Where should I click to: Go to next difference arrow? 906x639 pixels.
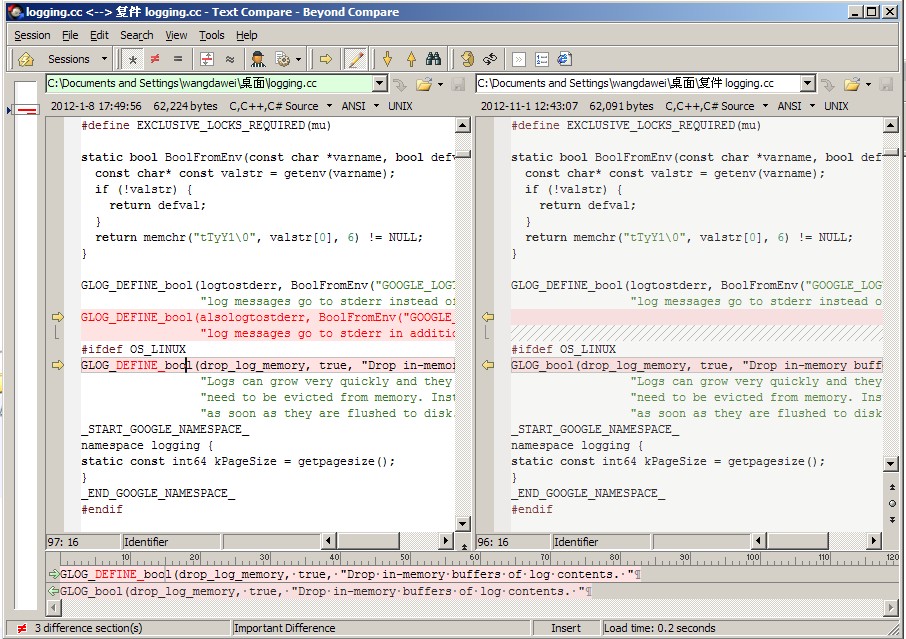(x=387, y=59)
